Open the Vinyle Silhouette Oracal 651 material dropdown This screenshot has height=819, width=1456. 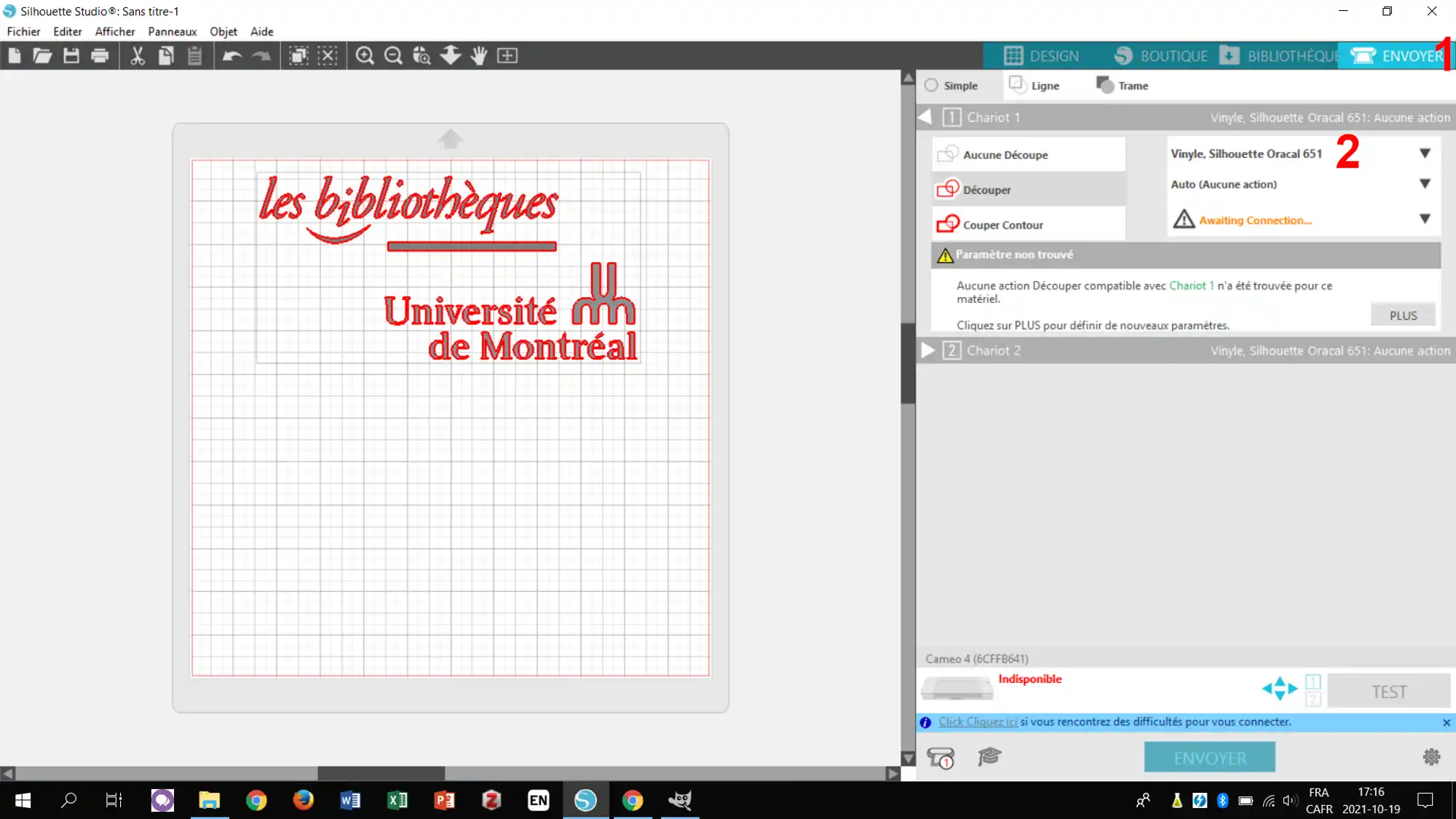coord(1302,154)
